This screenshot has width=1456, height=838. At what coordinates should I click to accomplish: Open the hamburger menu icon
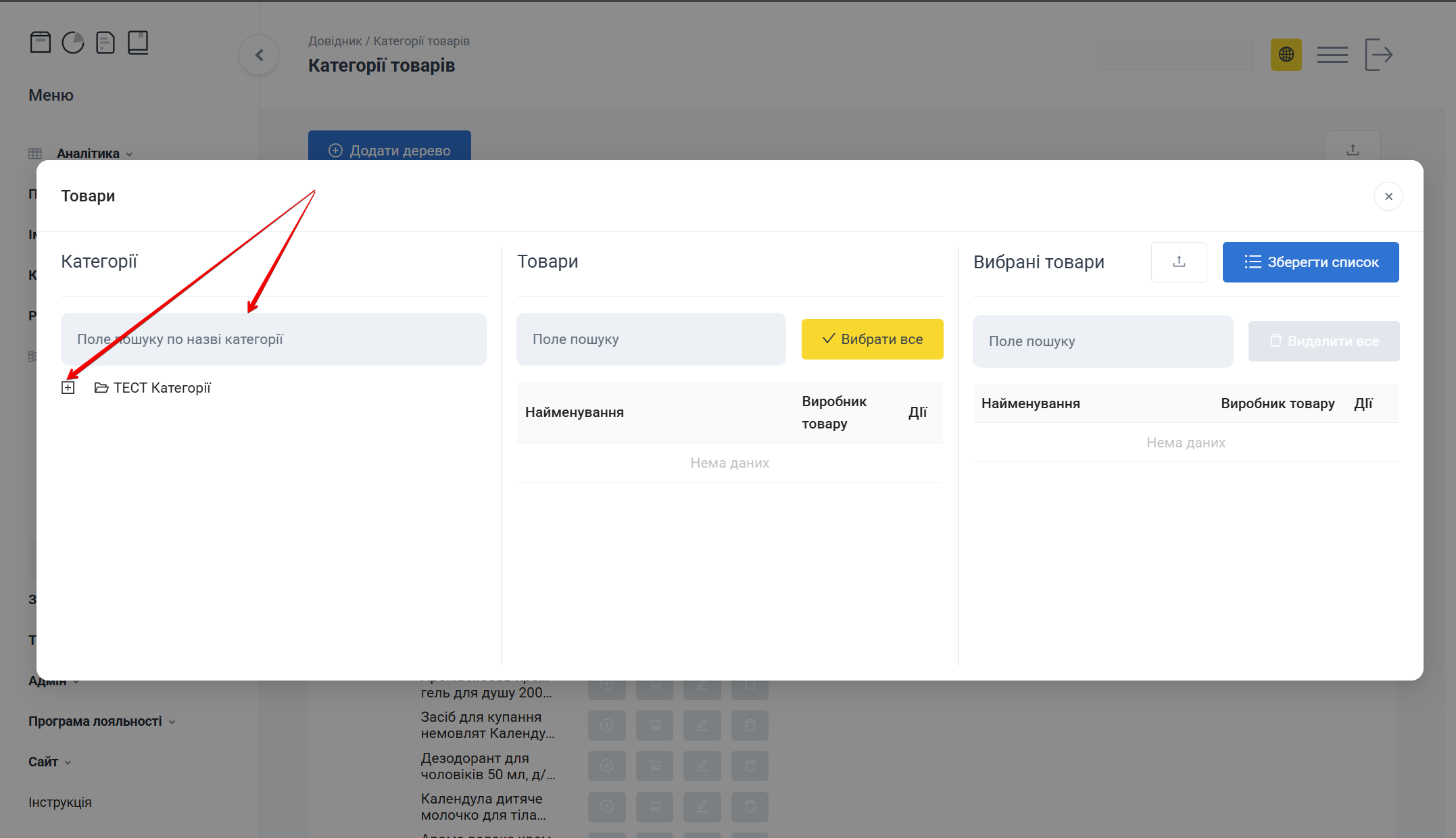point(1332,55)
